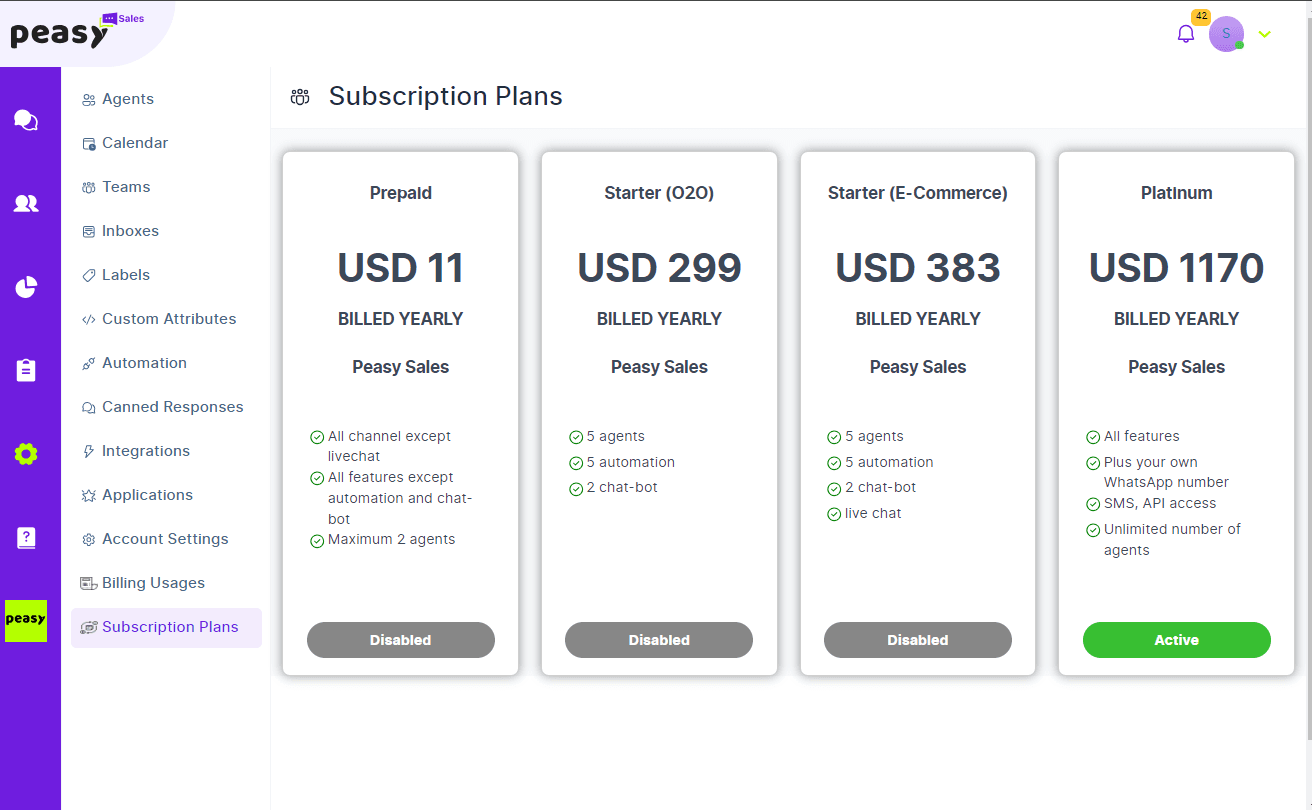
Task: Open reports pie chart icon
Action: 26,288
